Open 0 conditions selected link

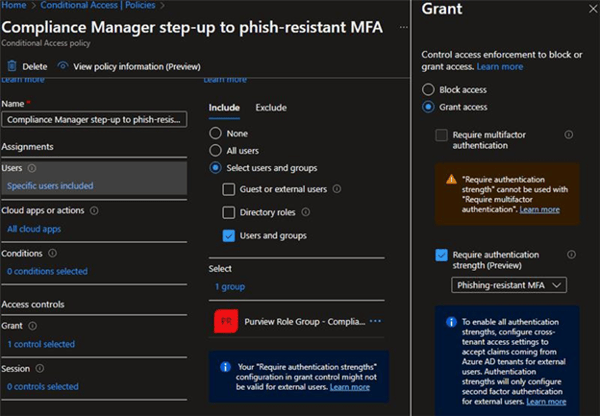[47, 271]
